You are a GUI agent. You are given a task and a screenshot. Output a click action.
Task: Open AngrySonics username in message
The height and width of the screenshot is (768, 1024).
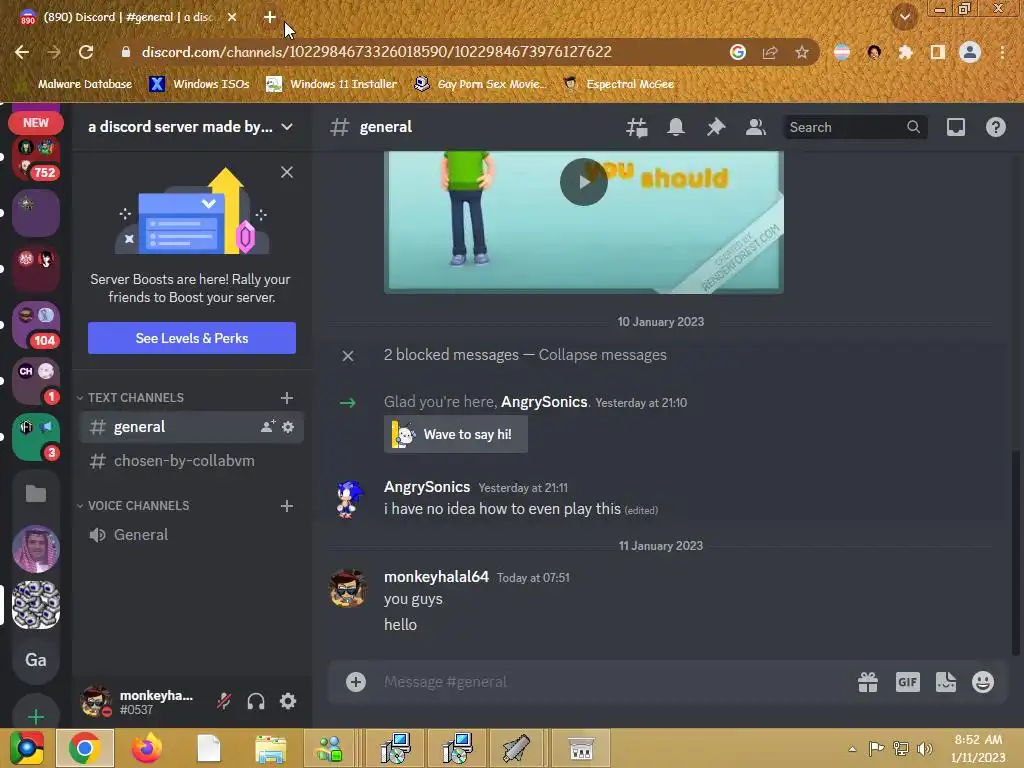(426, 487)
